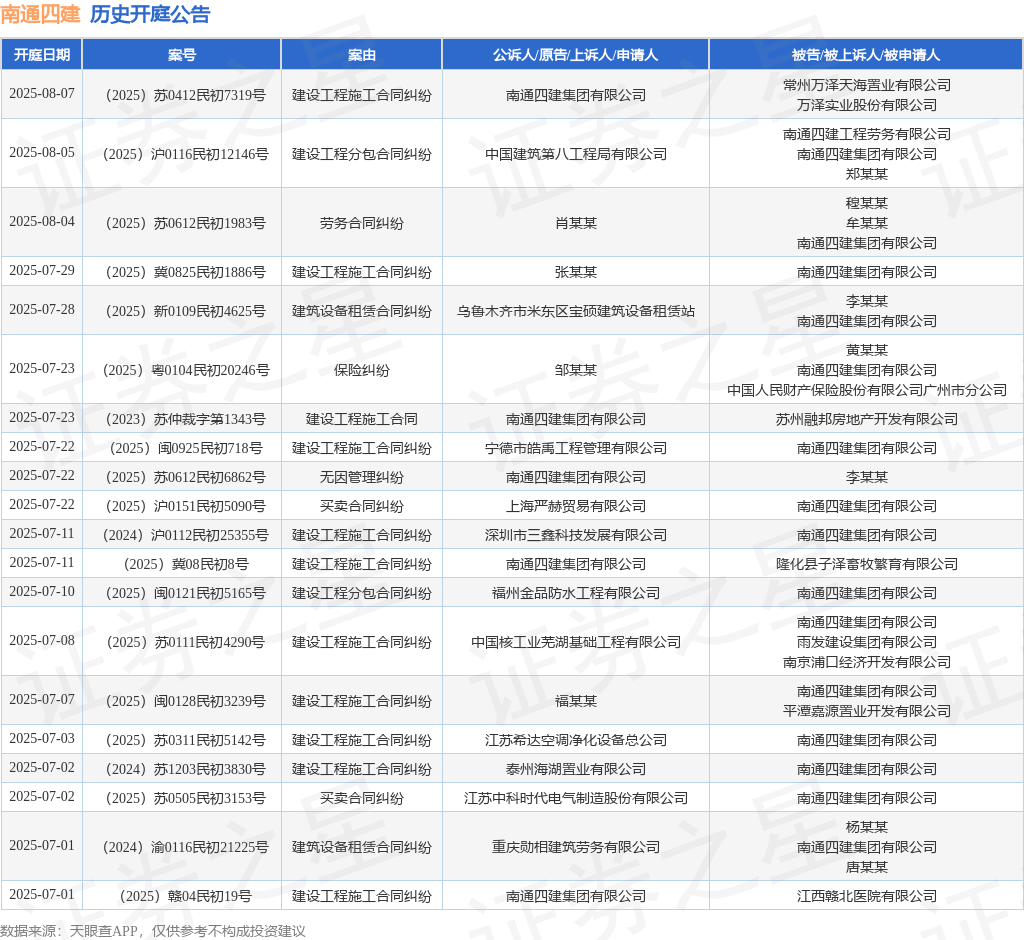Viewport: 1024px width, 940px height.
Task: Click plaintiff 肖某某
Action: coord(575,223)
